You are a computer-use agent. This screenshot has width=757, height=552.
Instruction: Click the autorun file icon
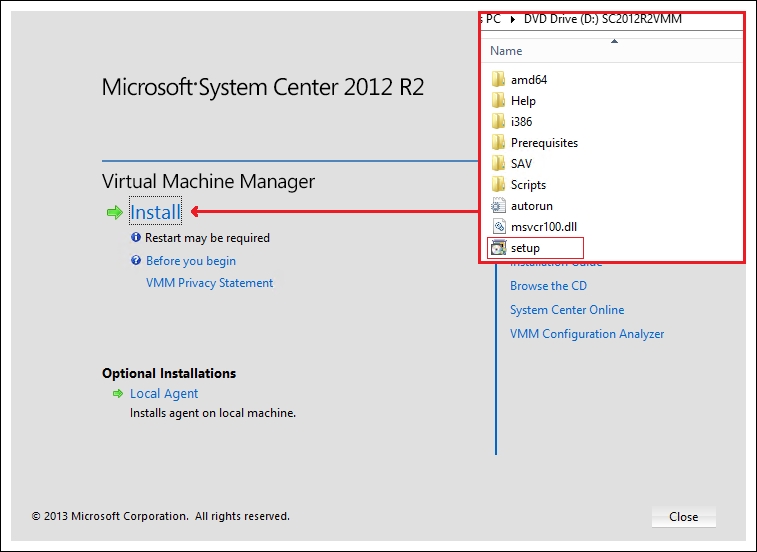(499, 206)
